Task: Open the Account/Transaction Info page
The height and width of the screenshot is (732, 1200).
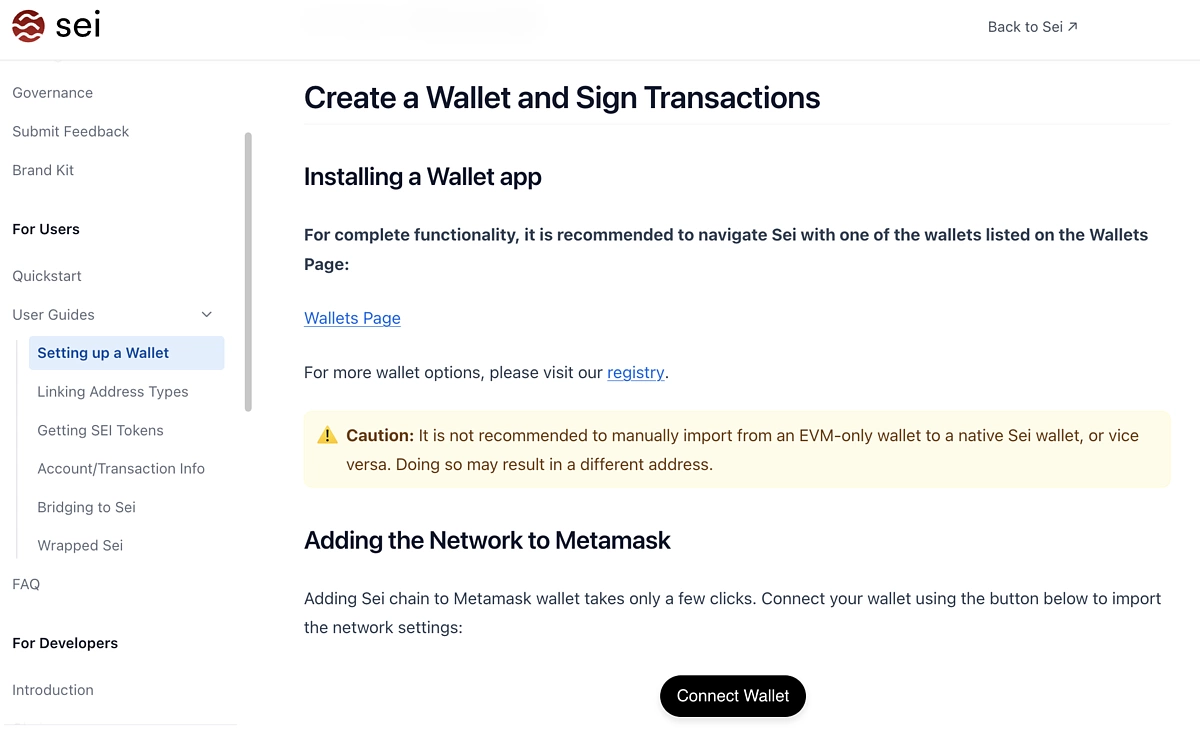Action: pos(121,468)
